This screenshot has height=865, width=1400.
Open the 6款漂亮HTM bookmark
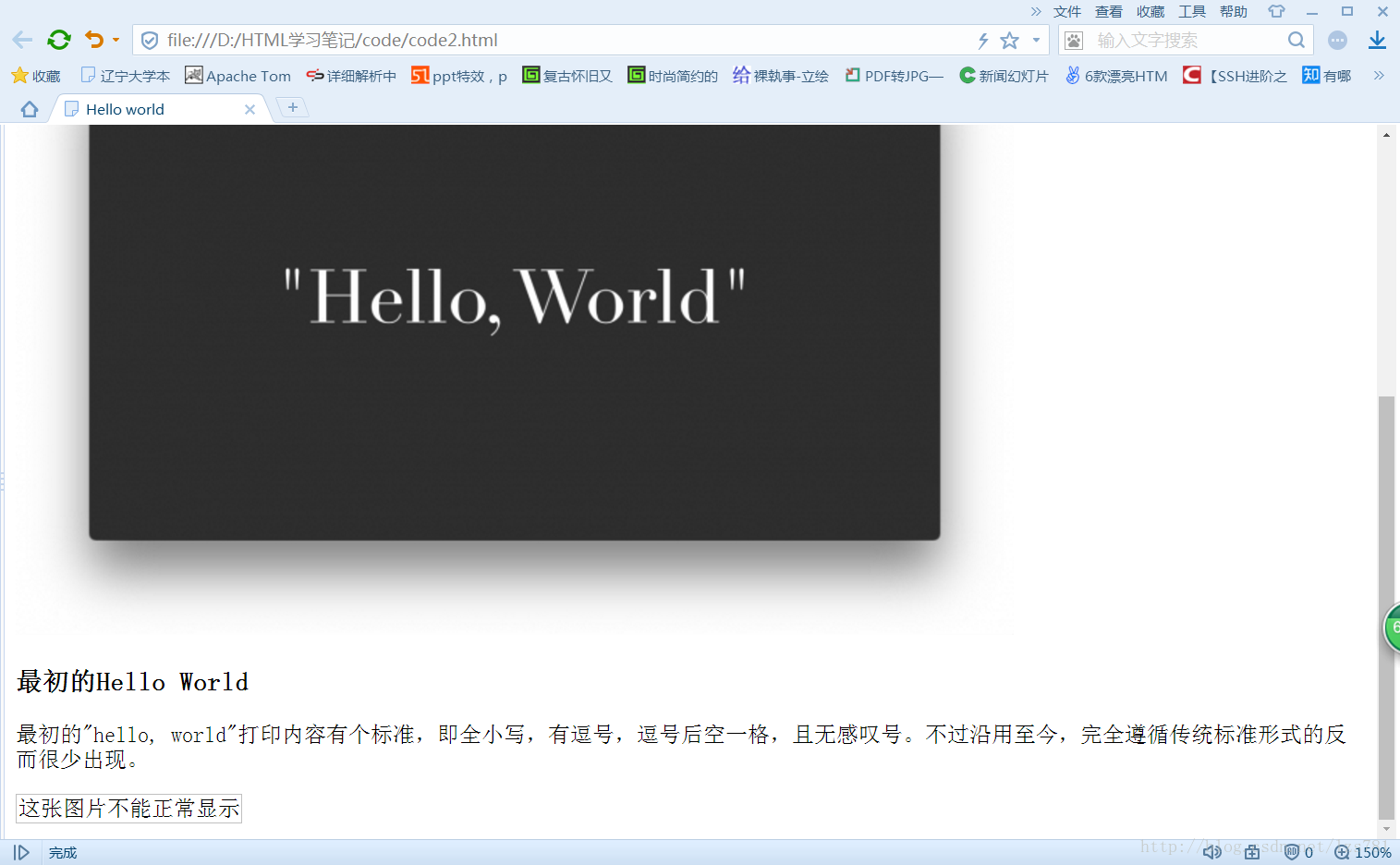coord(1116,76)
